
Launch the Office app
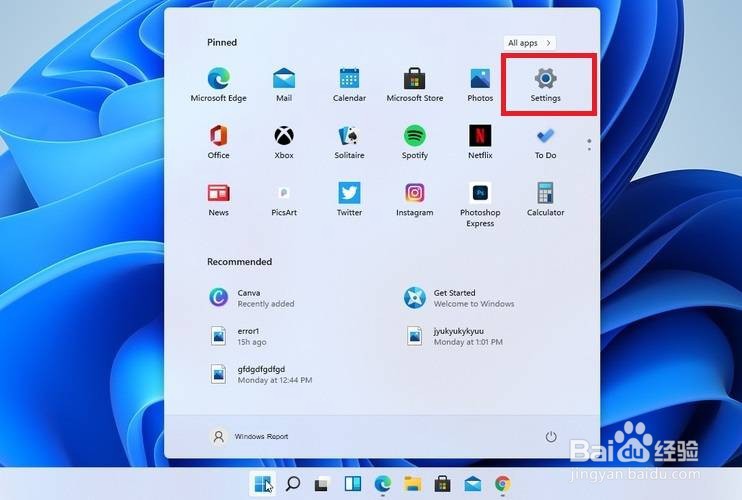[218, 142]
